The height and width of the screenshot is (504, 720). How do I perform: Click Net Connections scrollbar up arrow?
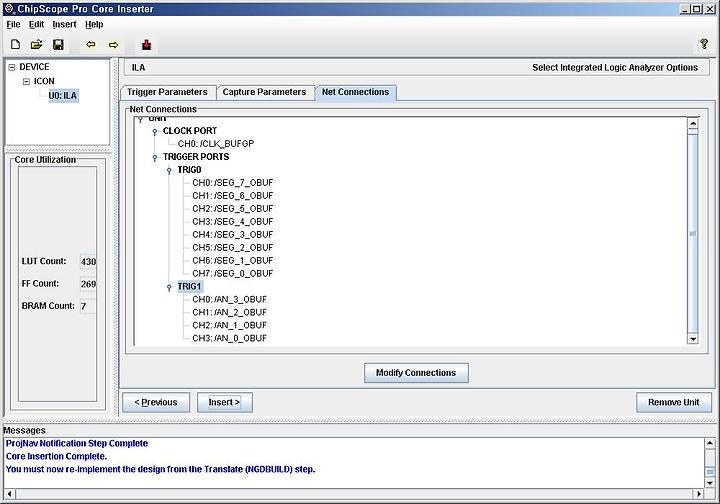[693, 123]
